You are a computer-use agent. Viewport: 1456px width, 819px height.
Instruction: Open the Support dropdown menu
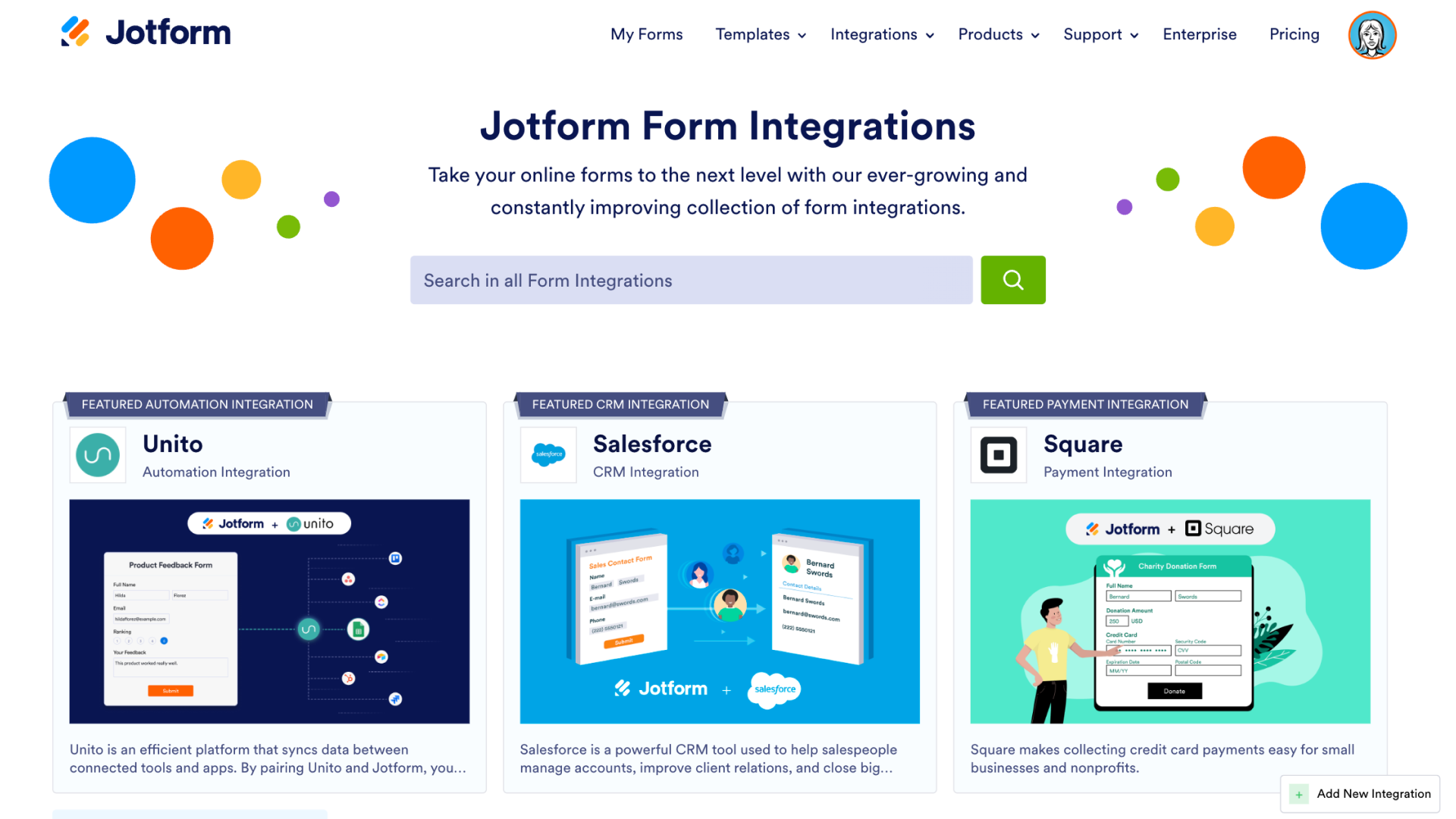click(x=1100, y=35)
